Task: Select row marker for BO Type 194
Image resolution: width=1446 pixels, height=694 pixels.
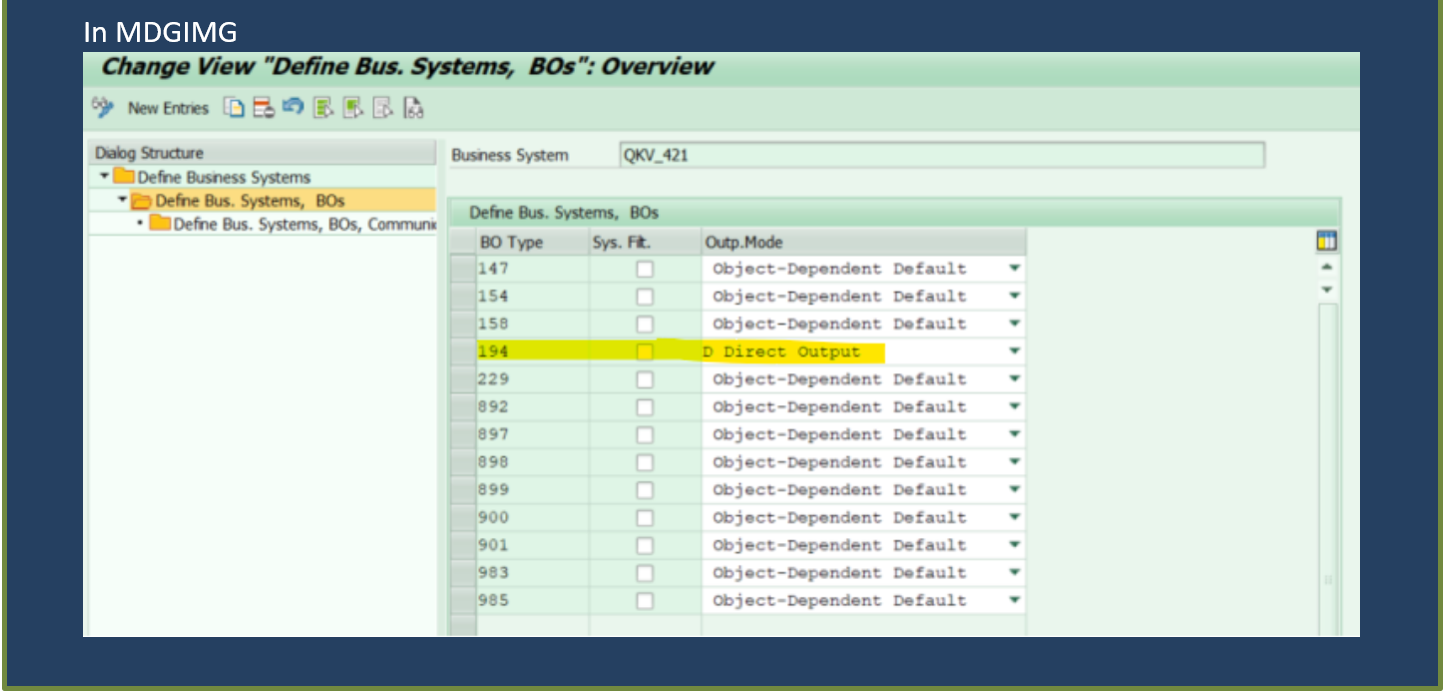Action: coord(463,352)
